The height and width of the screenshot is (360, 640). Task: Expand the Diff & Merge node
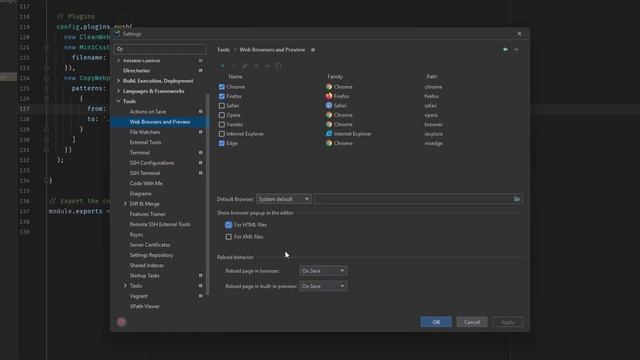(x=125, y=204)
